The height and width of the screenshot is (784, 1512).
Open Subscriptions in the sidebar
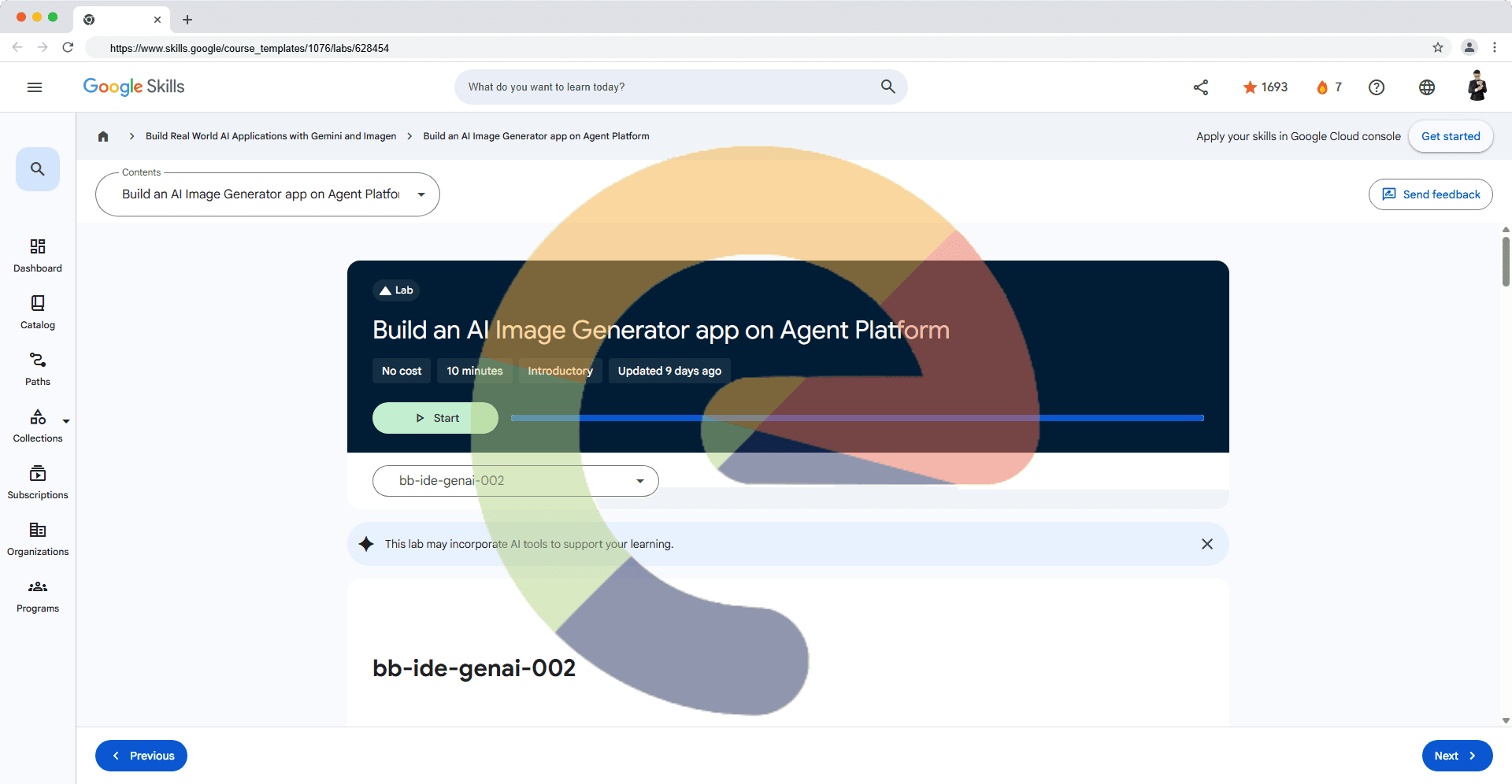click(38, 483)
